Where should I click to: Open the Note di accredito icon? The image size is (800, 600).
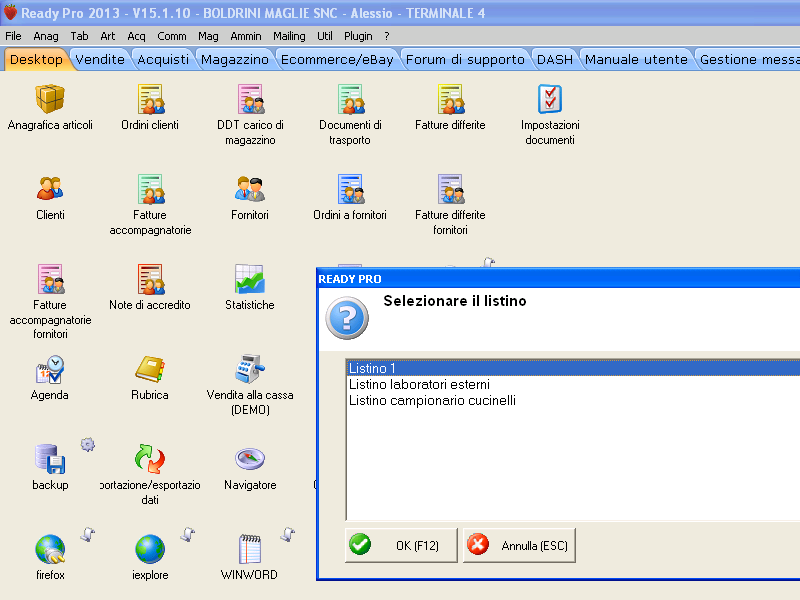point(150,279)
